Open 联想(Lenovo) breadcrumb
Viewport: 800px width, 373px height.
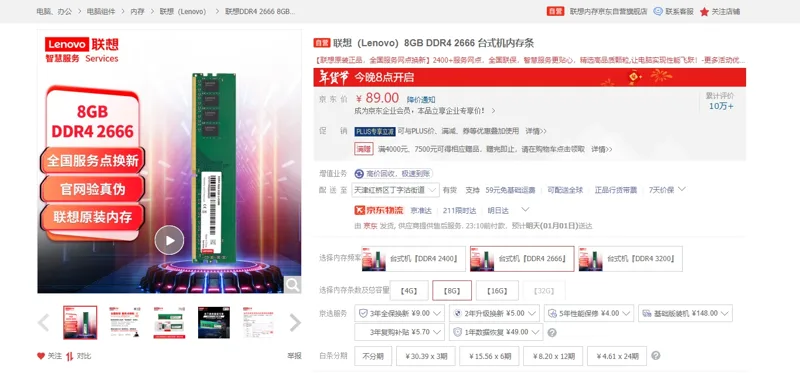tap(183, 11)
